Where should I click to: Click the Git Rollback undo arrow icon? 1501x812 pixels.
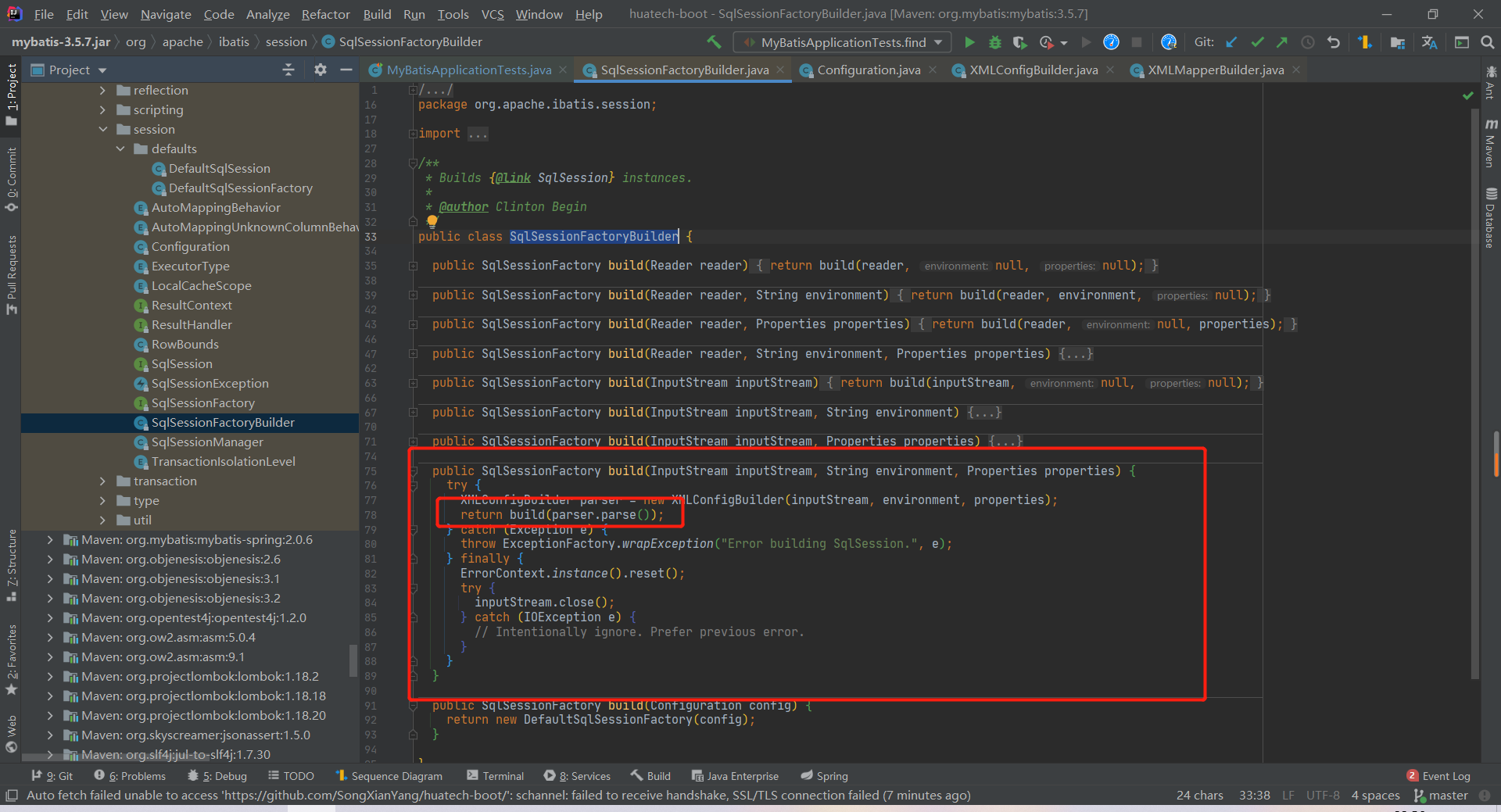(1334, 42)
